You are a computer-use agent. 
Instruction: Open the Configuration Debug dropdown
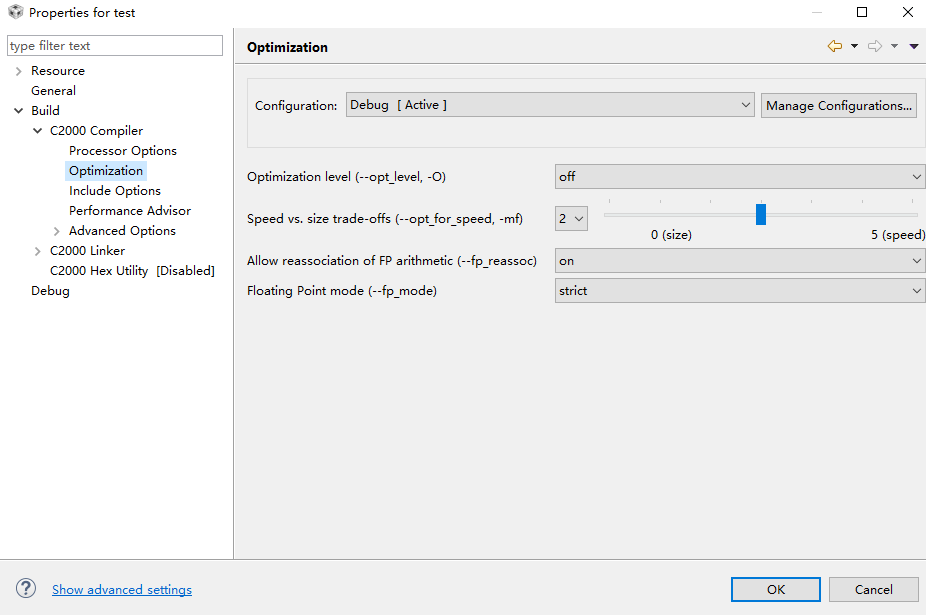(x=550, y=105)
